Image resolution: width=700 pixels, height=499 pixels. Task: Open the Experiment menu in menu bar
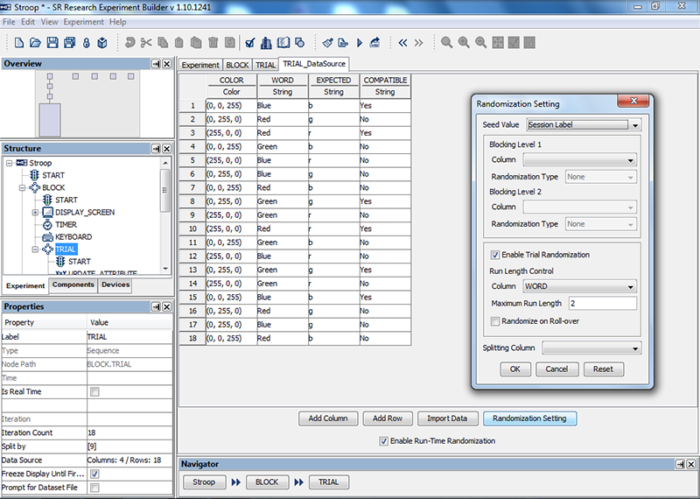tap(84, 21)
